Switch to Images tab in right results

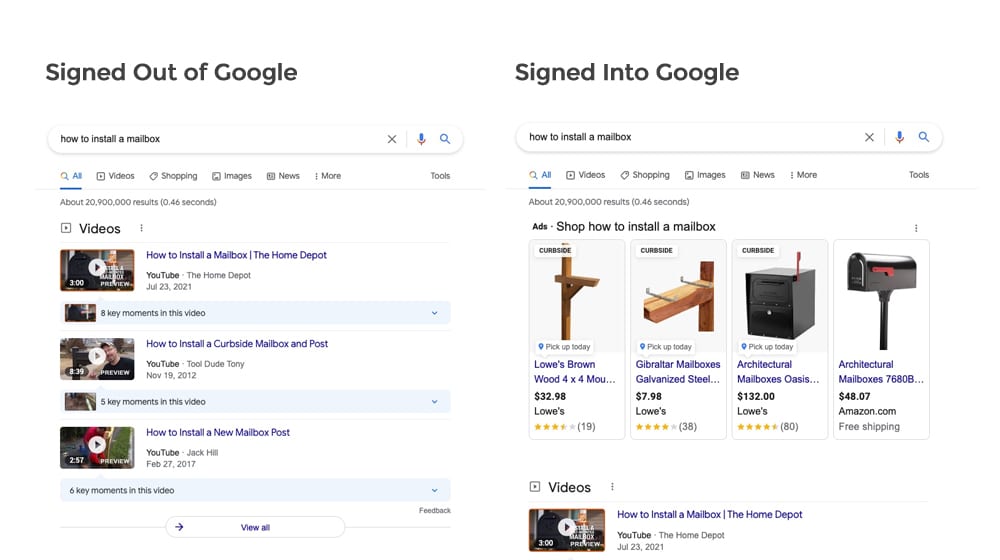click(705, 175)
